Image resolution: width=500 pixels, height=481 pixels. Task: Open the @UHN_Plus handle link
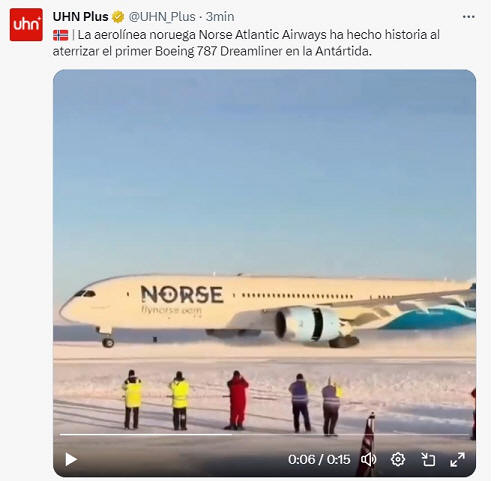coord(162,17)
